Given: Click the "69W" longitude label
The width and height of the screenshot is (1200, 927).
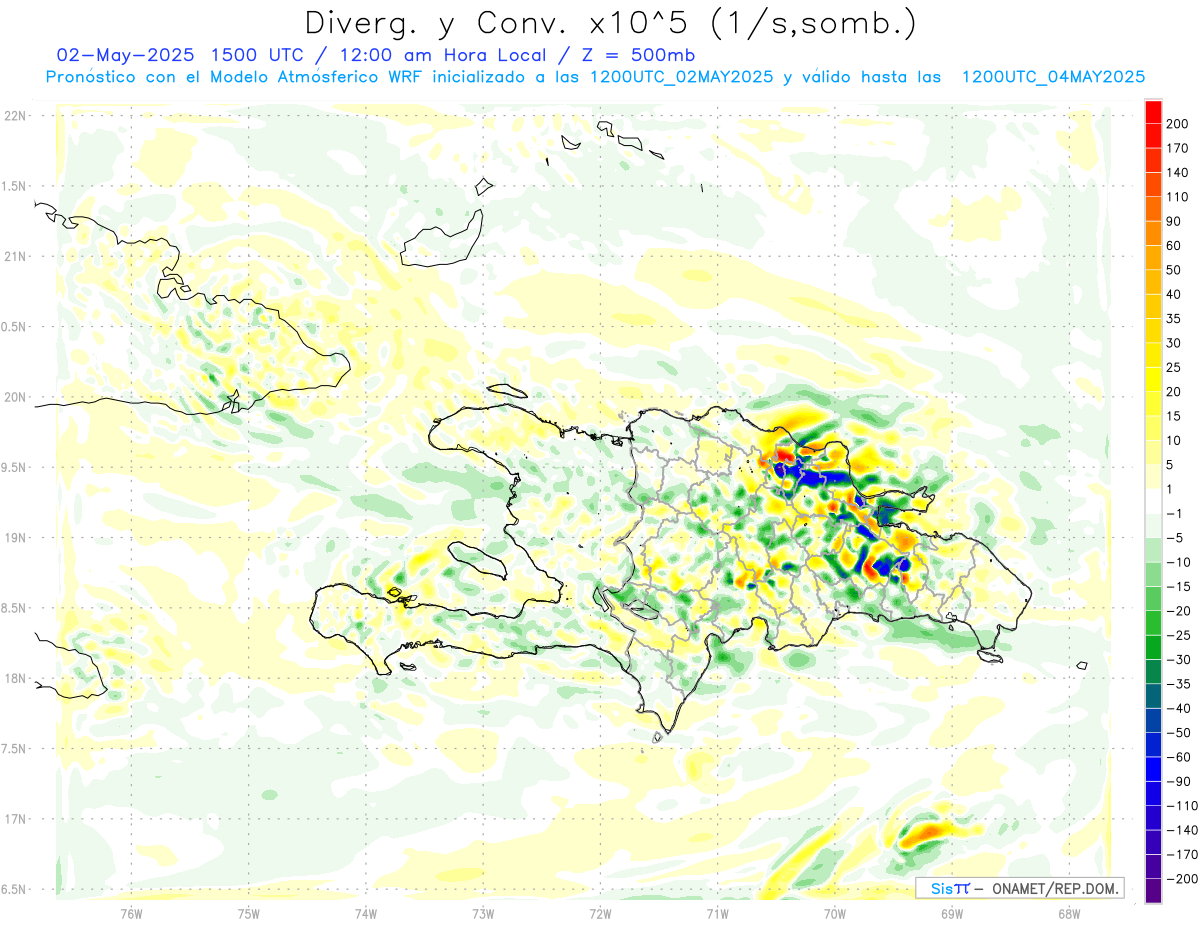Looking at the screenshot, I should (x=952, y=914).
